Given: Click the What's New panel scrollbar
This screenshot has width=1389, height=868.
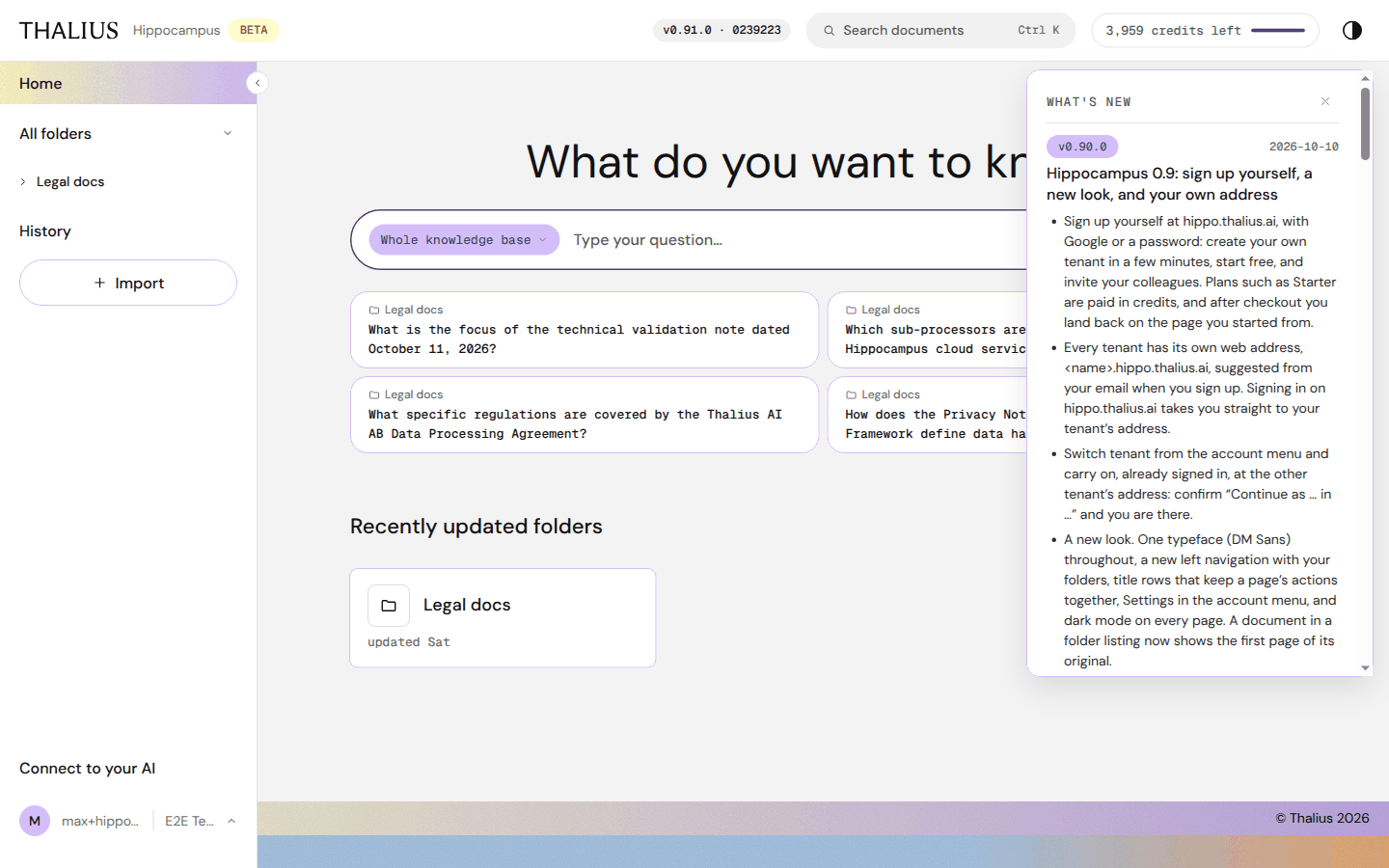Looking at the screenshot, I should [x=1365, y=124].
